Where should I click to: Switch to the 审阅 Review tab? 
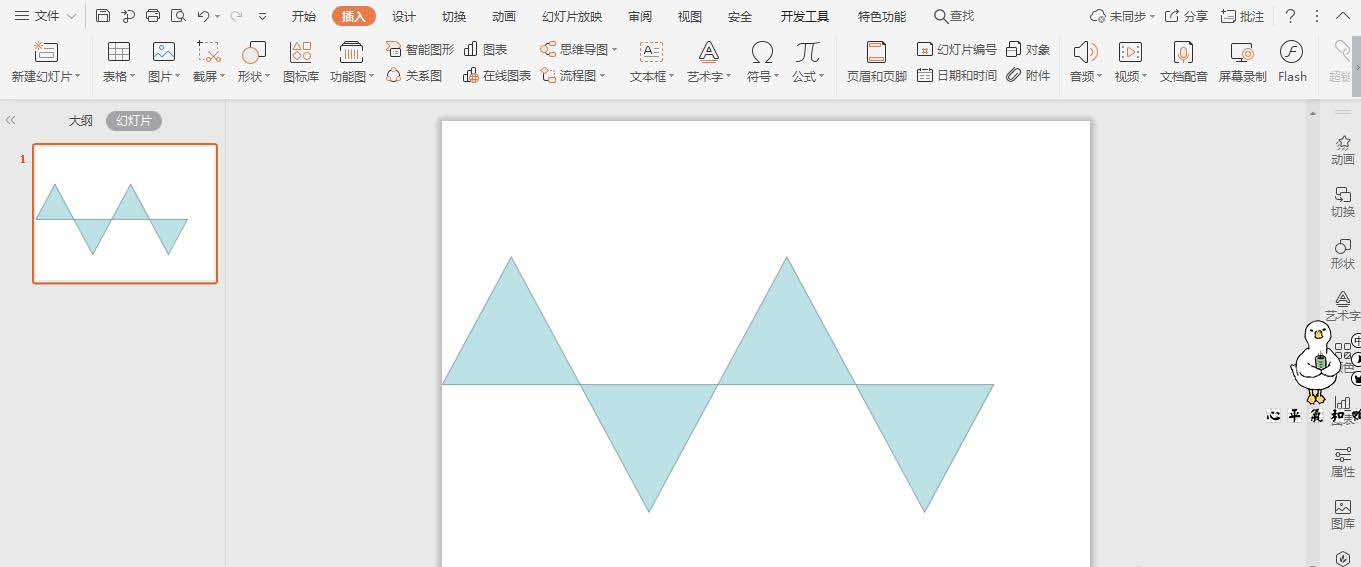(640, 16)
